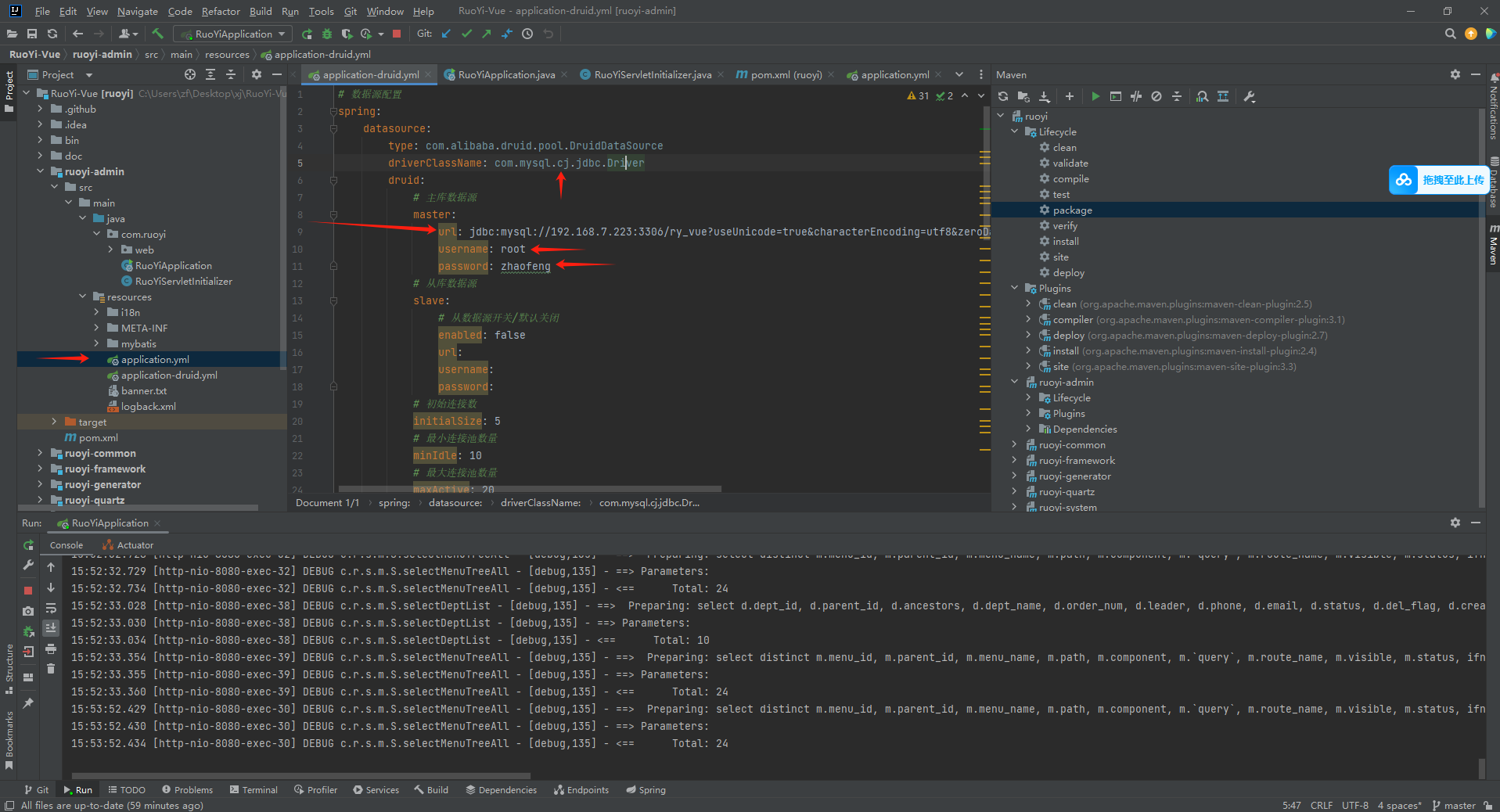The width and height of the screenshot is (1500, 812).
Task: Collapse all in Project panel
Action: point(231,74)
